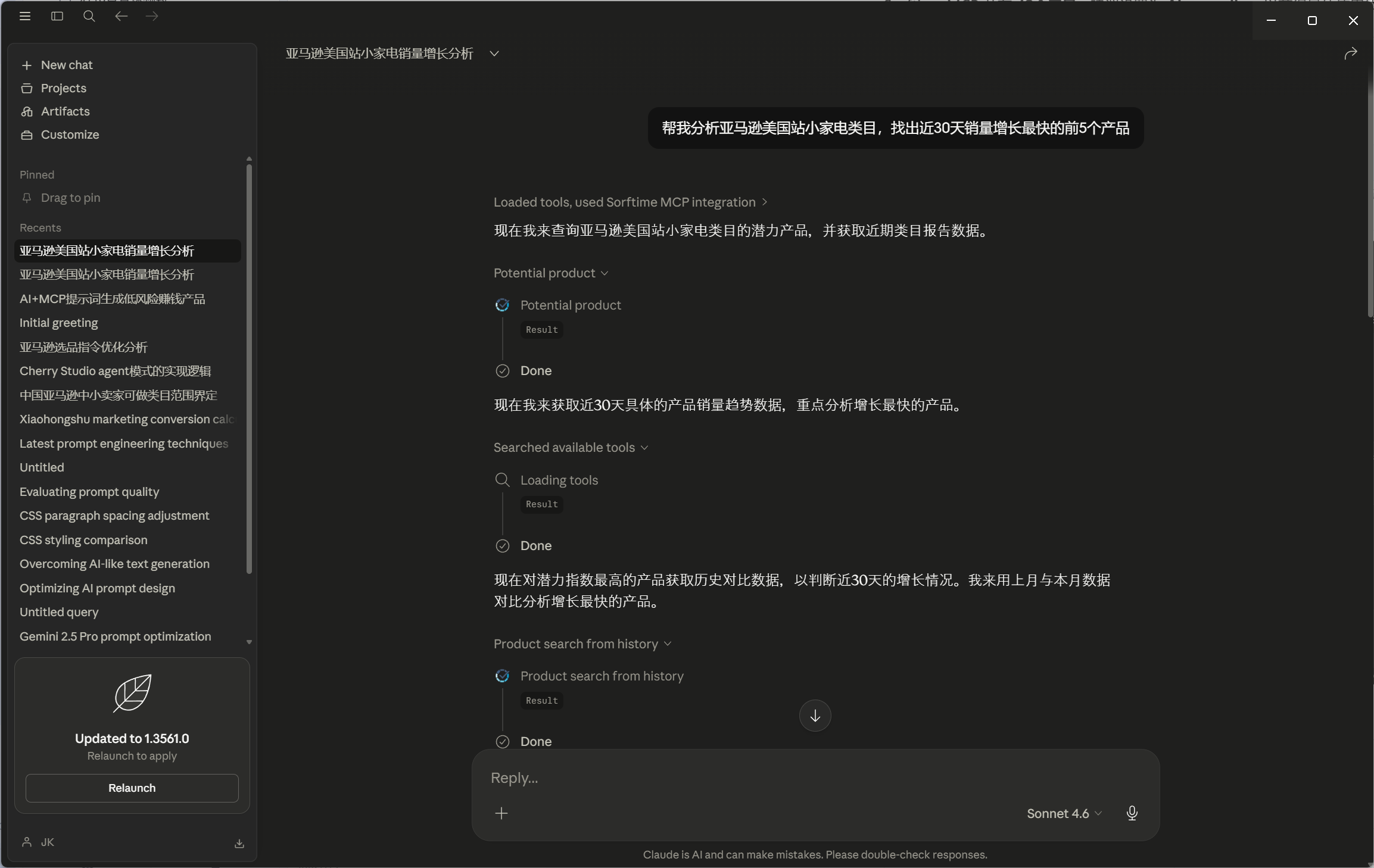The height and width of the screenshot is (868, 1374).
Task: Toggle the sidebar layout icon
Action: (57, 16)
